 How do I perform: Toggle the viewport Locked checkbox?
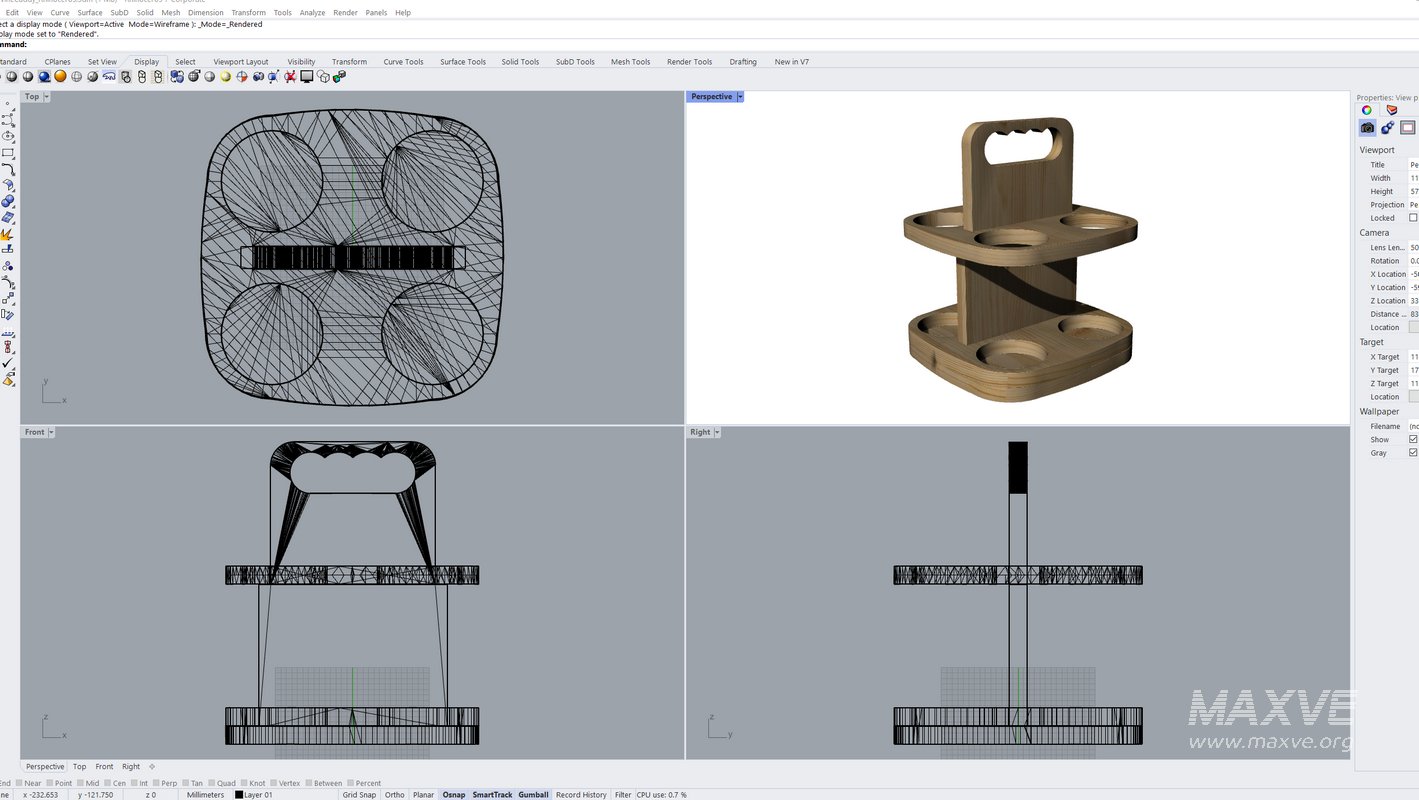point(1413,218)
